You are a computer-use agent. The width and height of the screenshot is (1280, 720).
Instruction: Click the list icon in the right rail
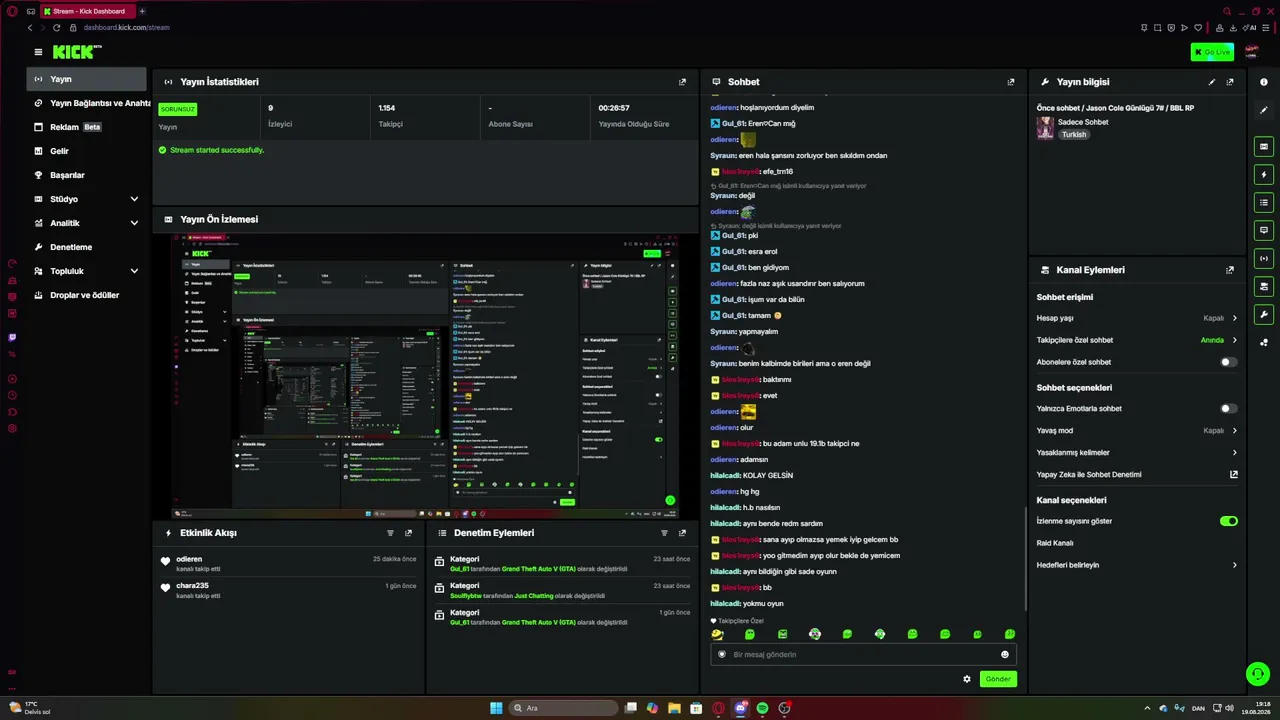point(1264,203)
